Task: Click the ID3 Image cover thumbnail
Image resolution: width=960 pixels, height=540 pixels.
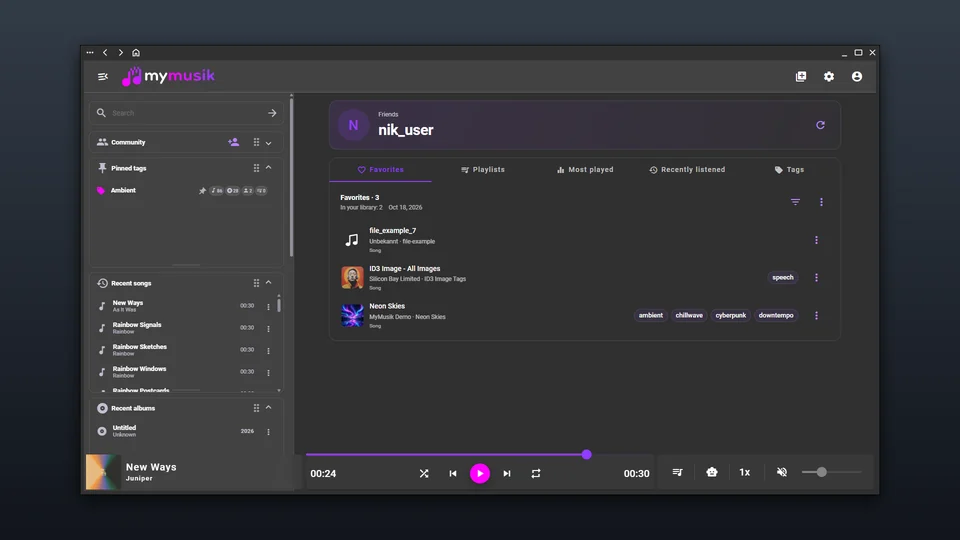Action: click(352, 277)
